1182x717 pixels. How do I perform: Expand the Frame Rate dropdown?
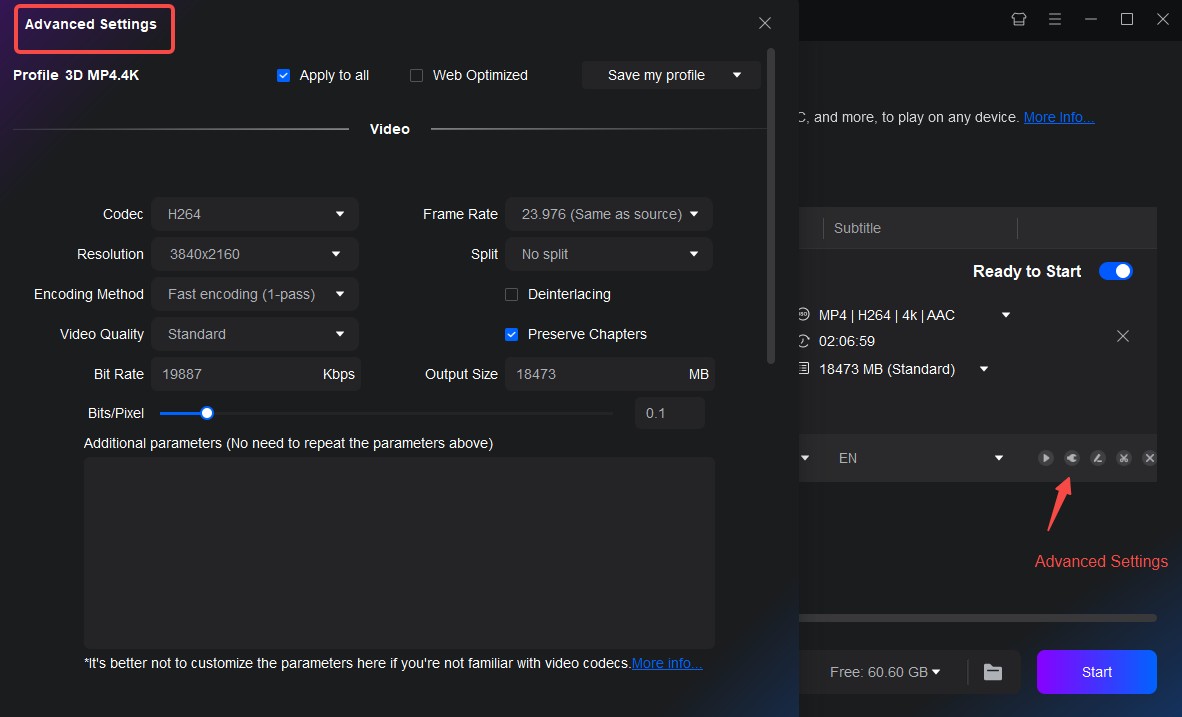click(608, 213)
